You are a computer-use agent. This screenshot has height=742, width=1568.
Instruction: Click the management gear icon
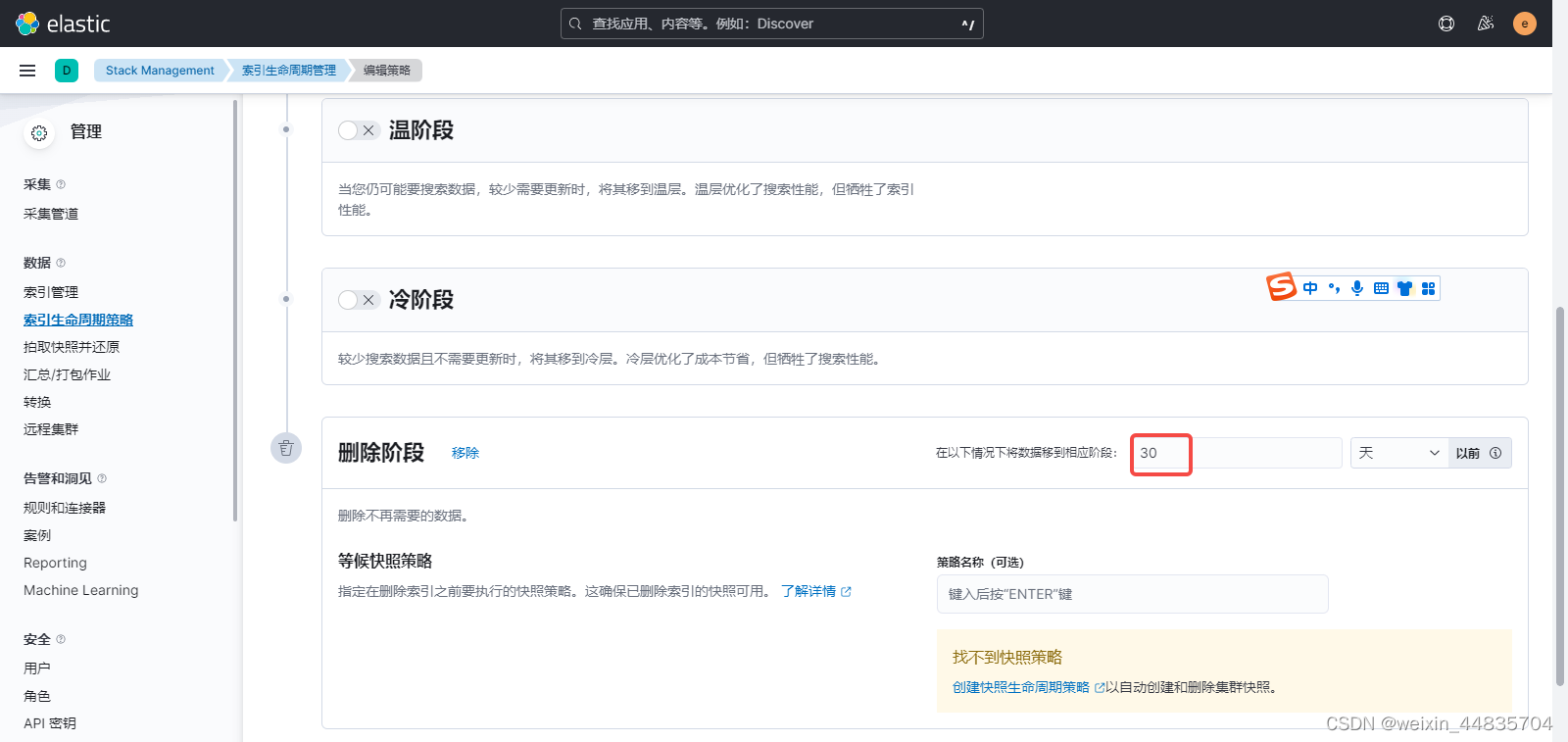pos(39,132)
